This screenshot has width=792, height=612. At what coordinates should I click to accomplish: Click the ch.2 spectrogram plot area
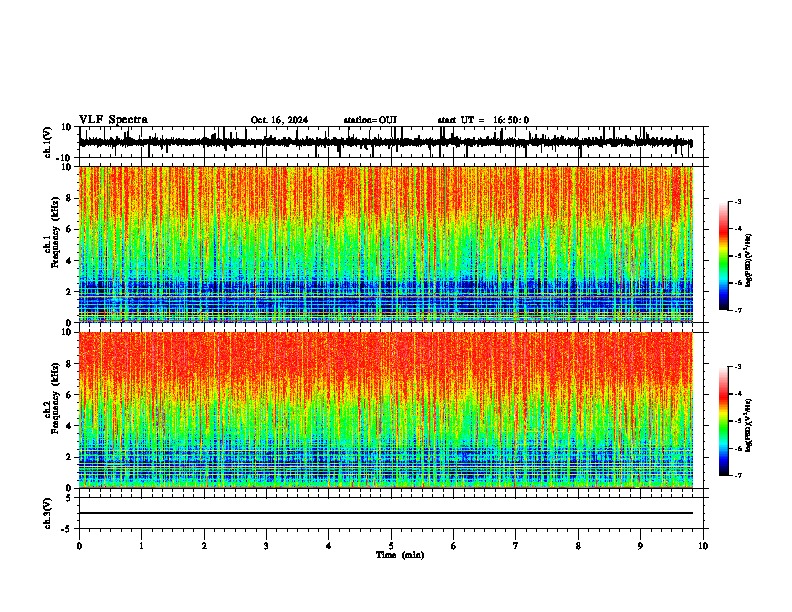(386, 410)
